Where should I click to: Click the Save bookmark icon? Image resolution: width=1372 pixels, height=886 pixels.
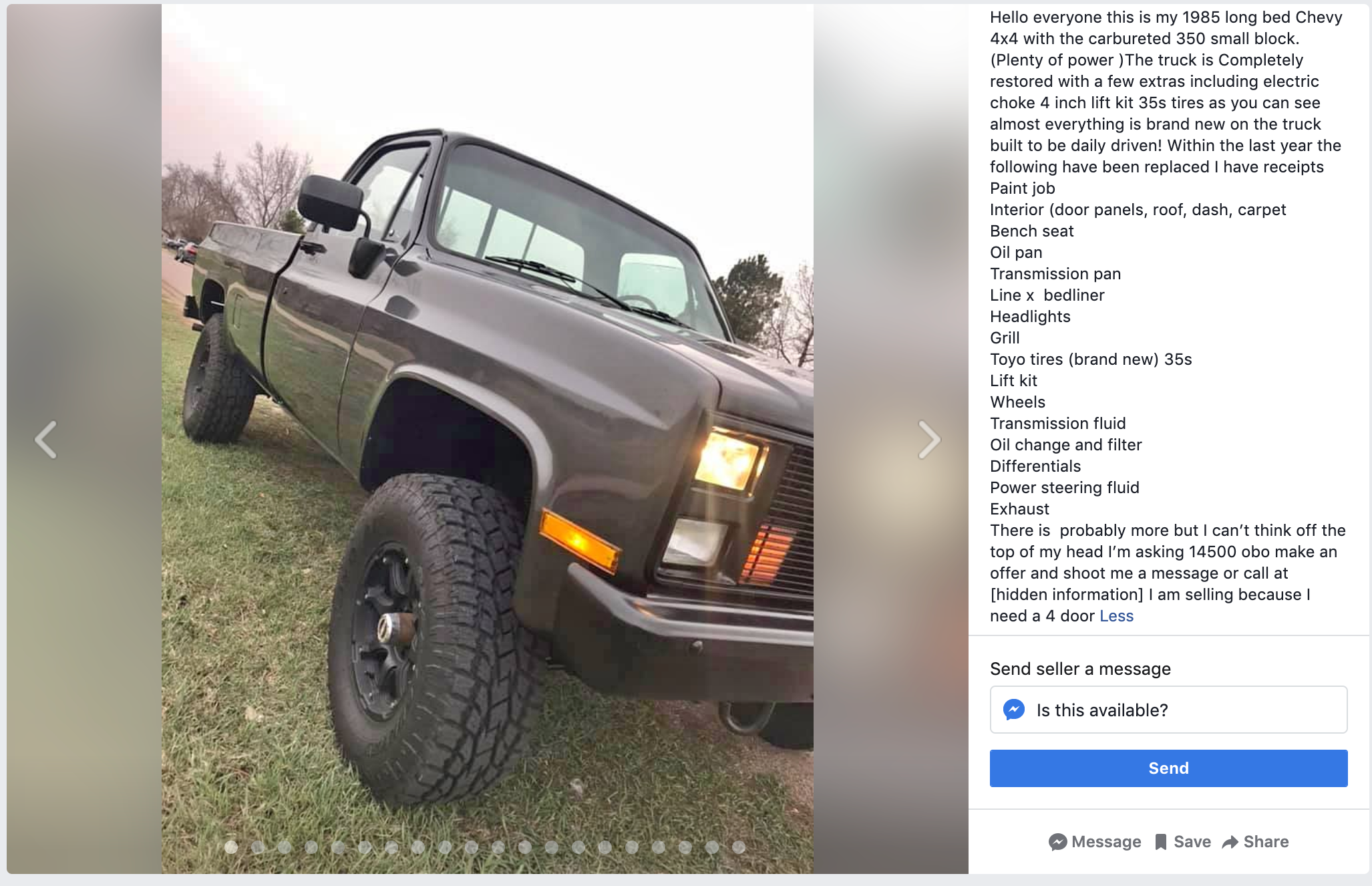(1161, 842)
